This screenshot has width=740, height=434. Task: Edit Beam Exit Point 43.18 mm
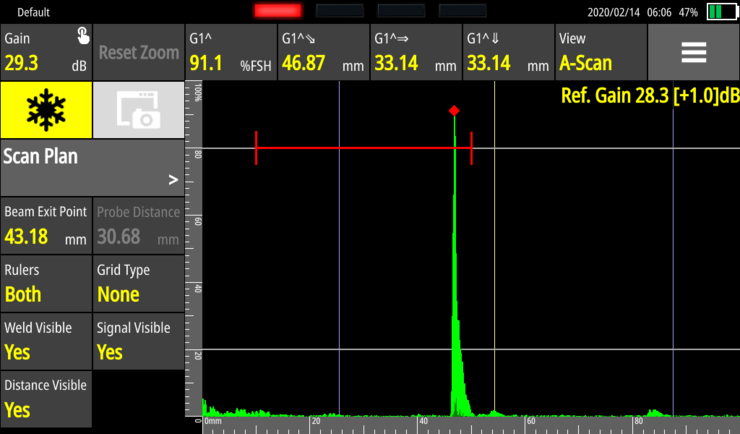(46, 226)
